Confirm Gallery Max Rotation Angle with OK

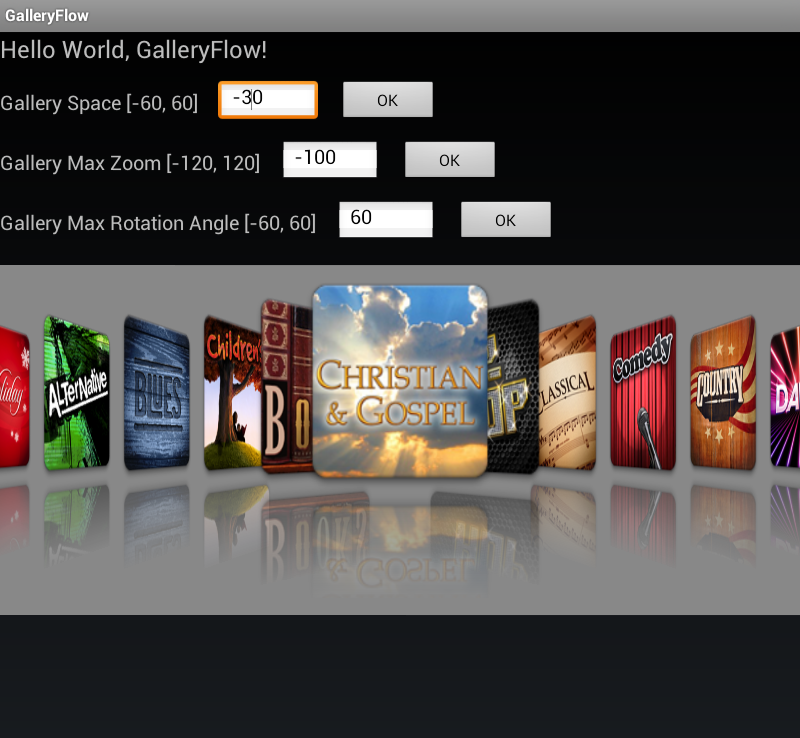pos(505,219)
